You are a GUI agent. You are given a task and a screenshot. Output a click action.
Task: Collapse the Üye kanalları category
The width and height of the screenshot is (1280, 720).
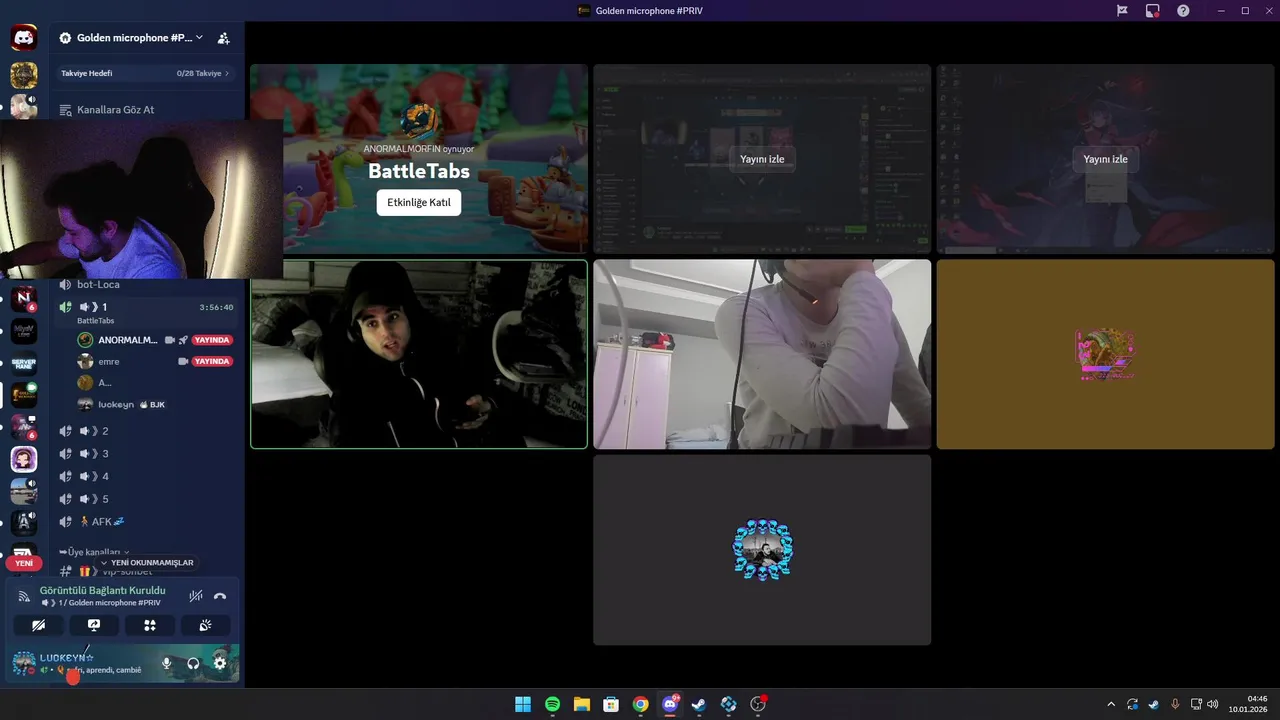pyautogui.click(x=95, y=552)
